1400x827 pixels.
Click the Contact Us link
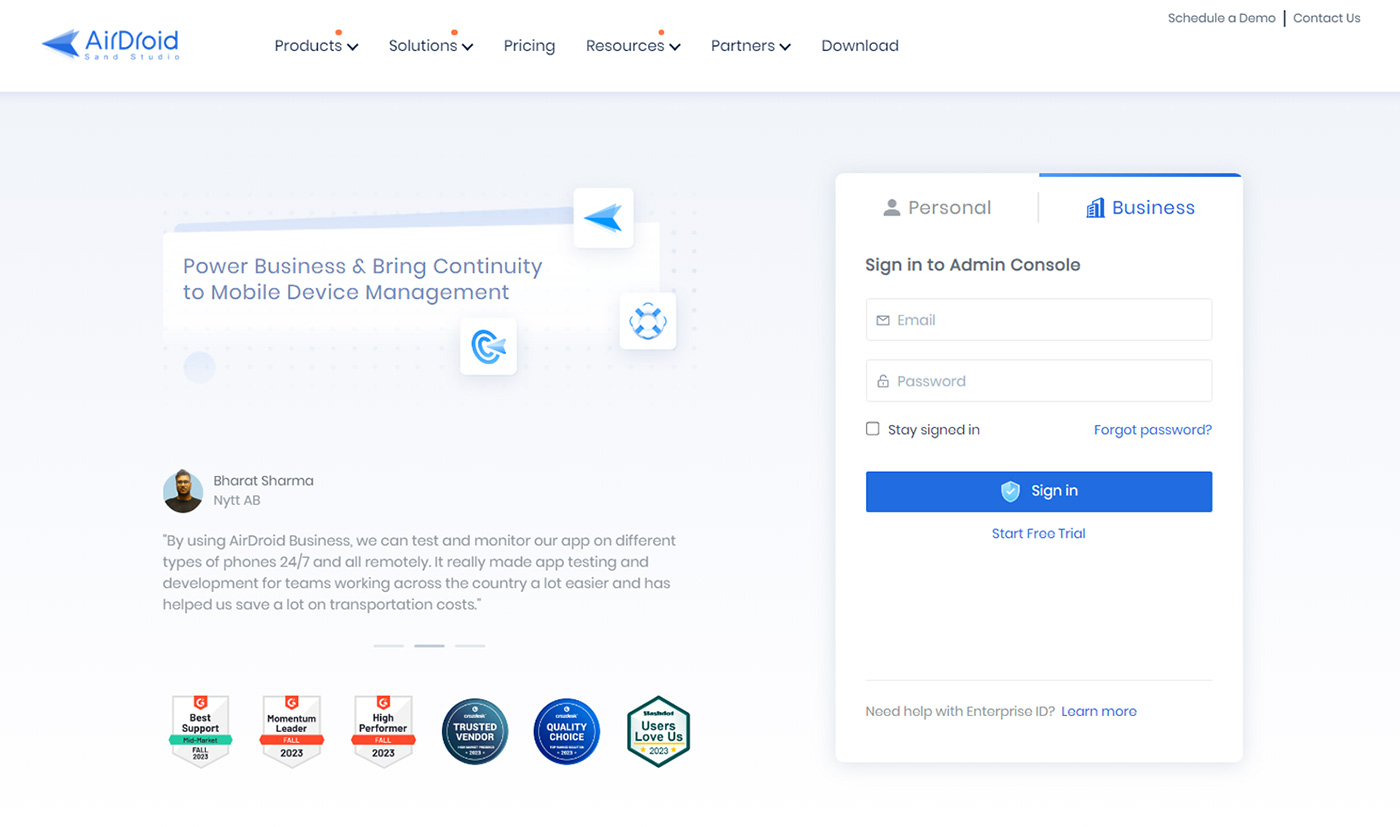pyautogui.click(x=1326, y=18)
